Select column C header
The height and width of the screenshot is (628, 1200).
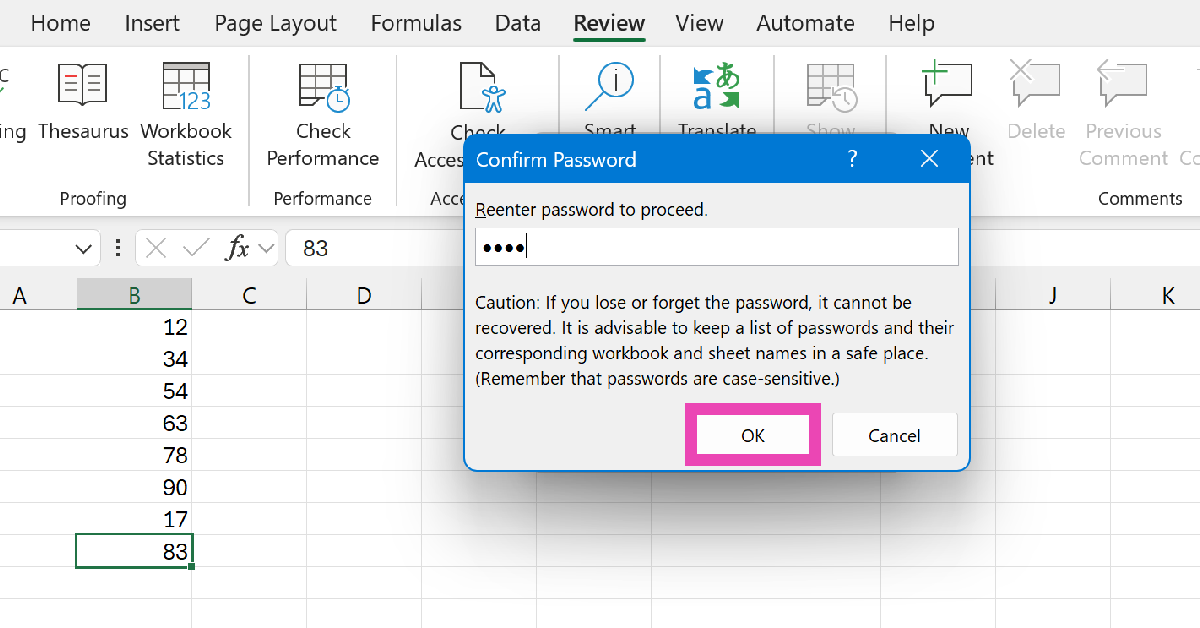(x=249, y=295)
